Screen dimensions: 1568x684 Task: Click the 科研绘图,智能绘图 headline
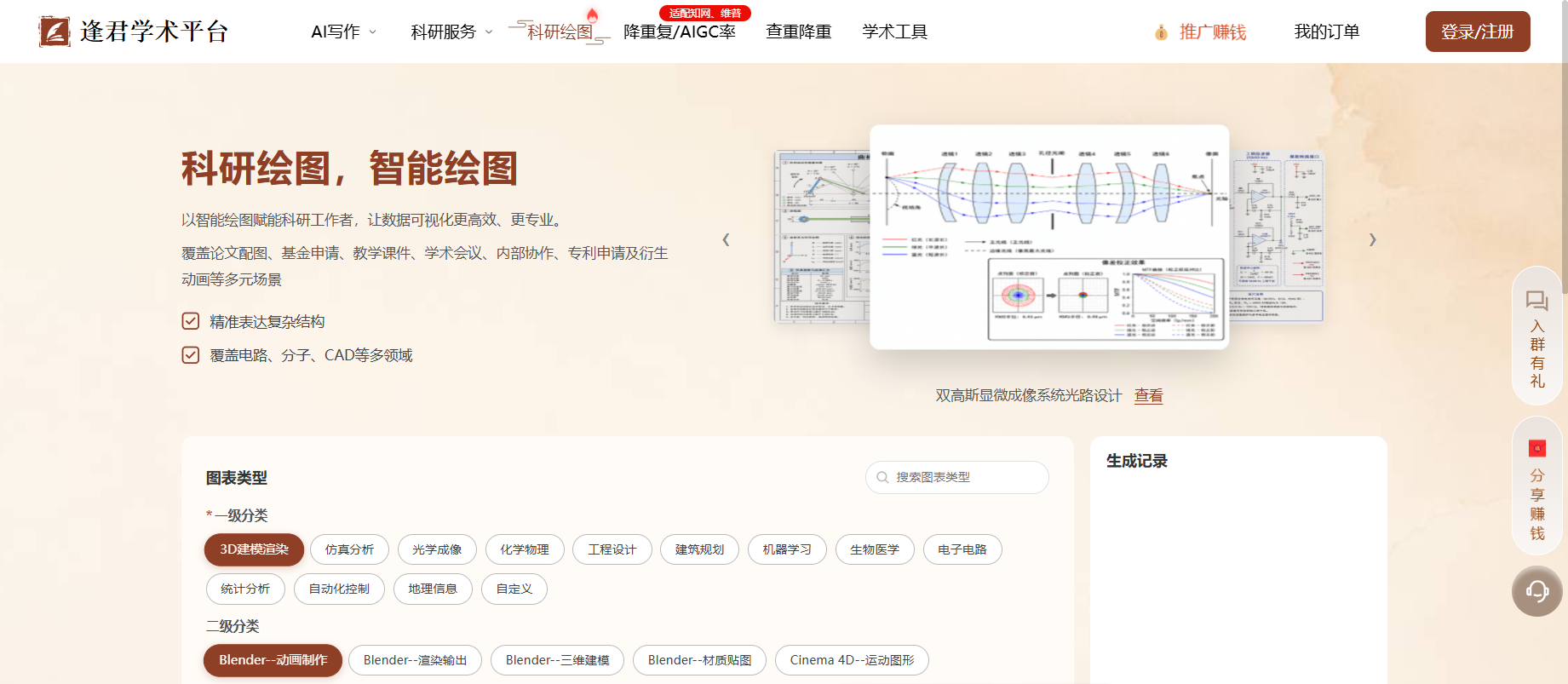pyautogui.click(x=350, y=168)
